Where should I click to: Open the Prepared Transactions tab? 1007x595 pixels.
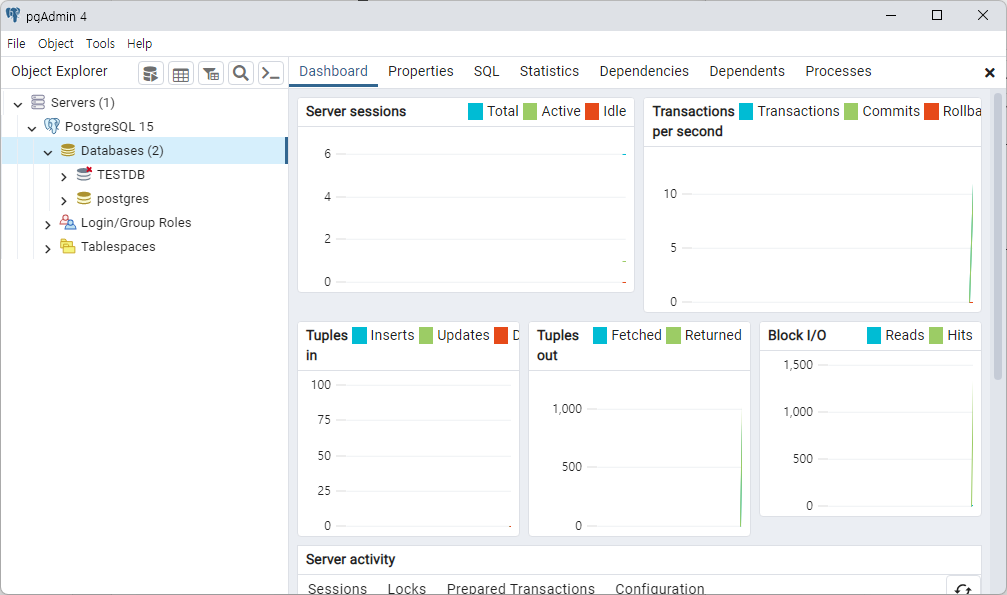click(x=521, y=588)
